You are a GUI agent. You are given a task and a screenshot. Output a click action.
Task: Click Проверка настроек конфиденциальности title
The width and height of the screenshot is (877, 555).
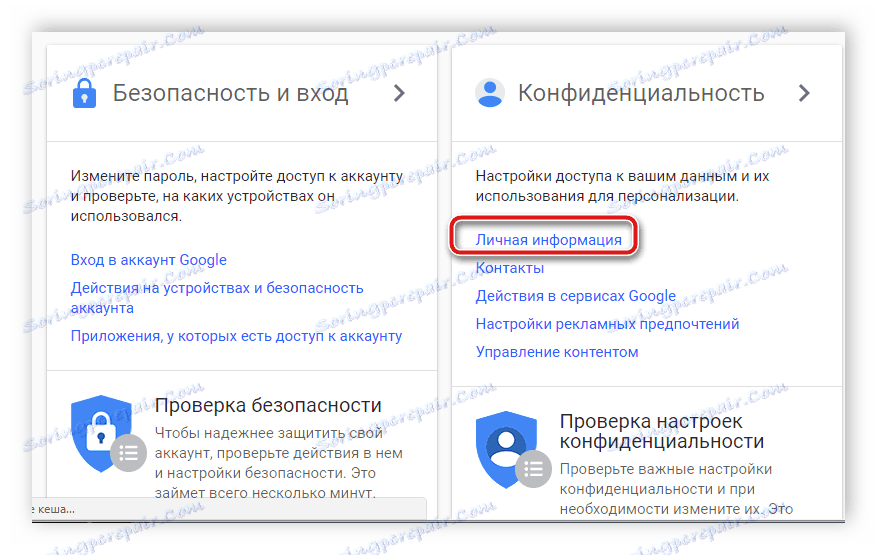[x=662, y=431]
